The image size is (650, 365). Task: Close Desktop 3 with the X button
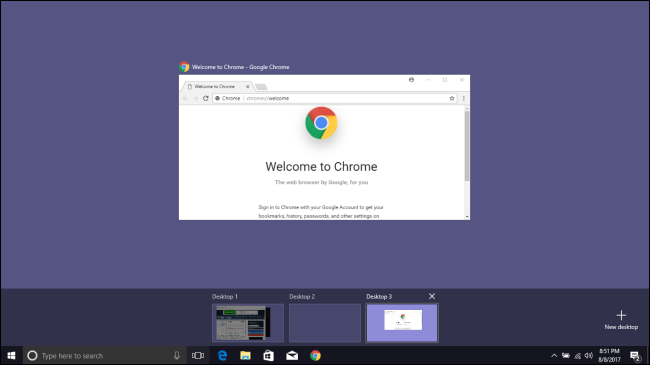[x=432, y=296]
